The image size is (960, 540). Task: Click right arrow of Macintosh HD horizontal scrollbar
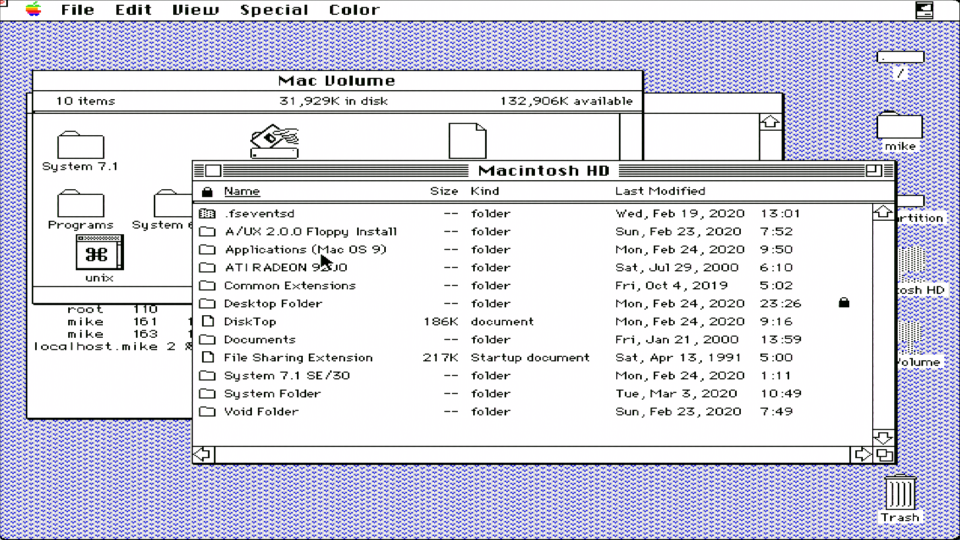point(861,454)
